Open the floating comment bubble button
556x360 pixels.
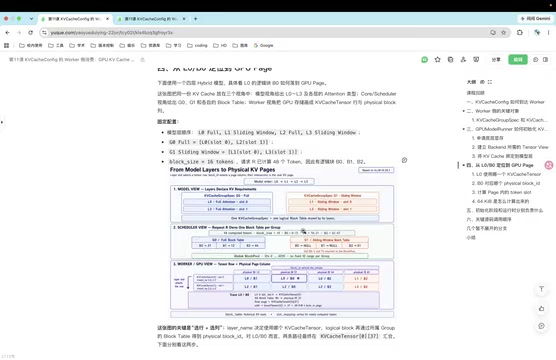click(x=541, y=326)
